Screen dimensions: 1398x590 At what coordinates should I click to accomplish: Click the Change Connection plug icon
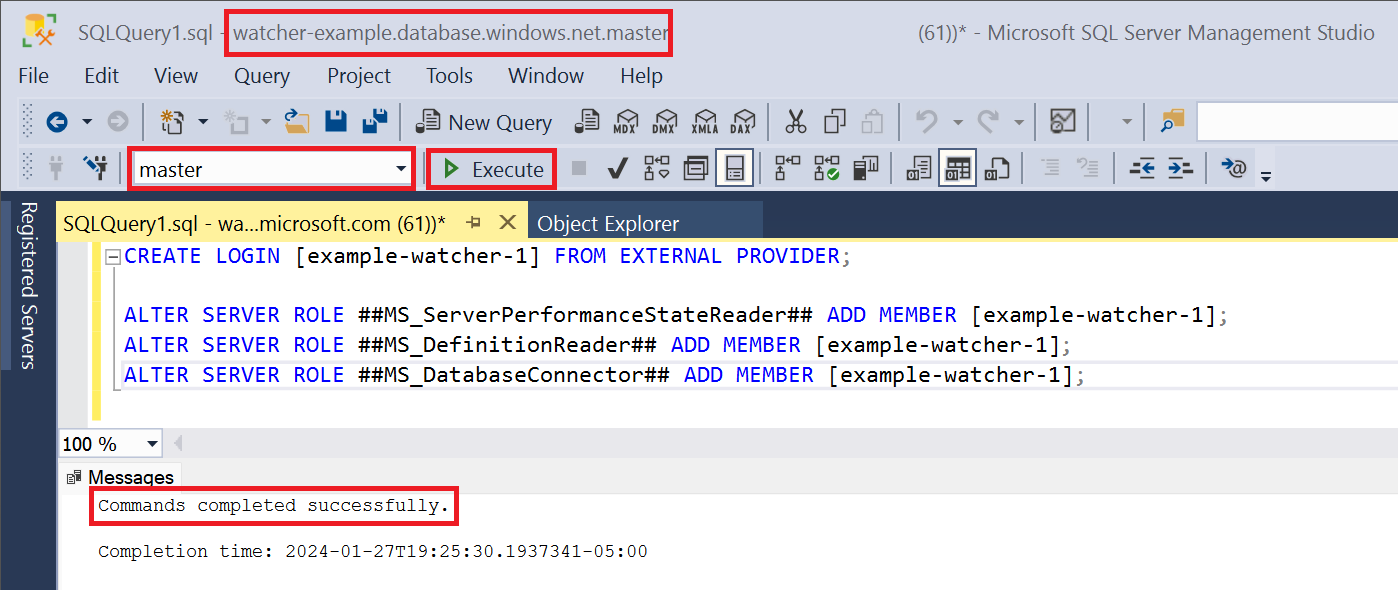97,168
